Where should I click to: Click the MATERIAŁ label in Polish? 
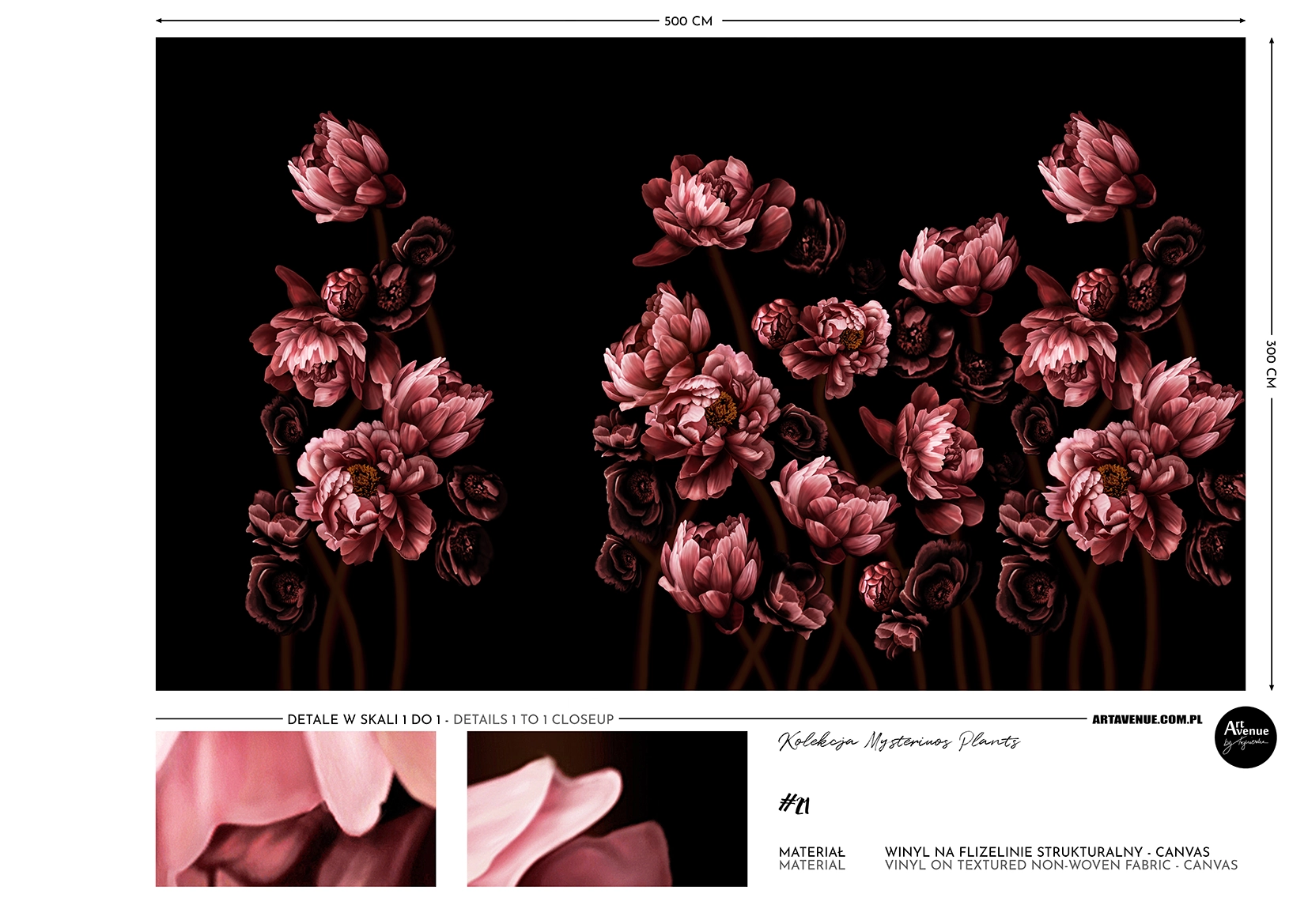(x=811, y=852)
